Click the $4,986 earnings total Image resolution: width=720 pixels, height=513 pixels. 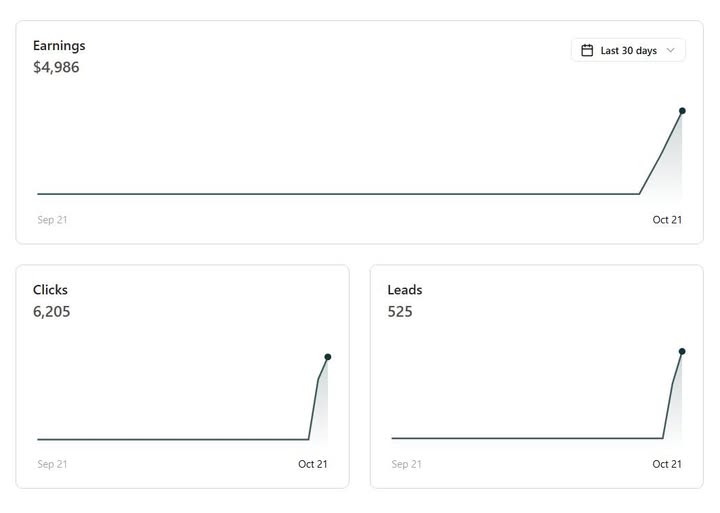pos(56,67)
